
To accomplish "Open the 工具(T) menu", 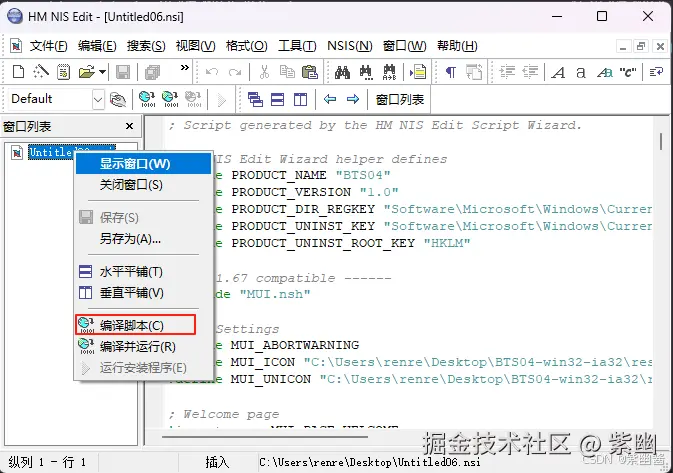I will tap(297, 45).
